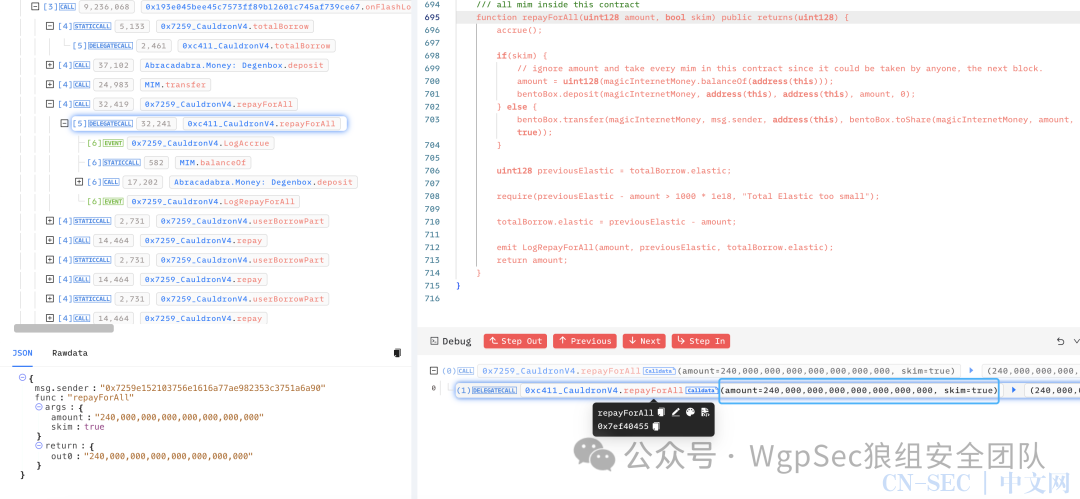Click the play arrow on debug row (0) CALL
1080x499 pixels.
coord(970,371)
